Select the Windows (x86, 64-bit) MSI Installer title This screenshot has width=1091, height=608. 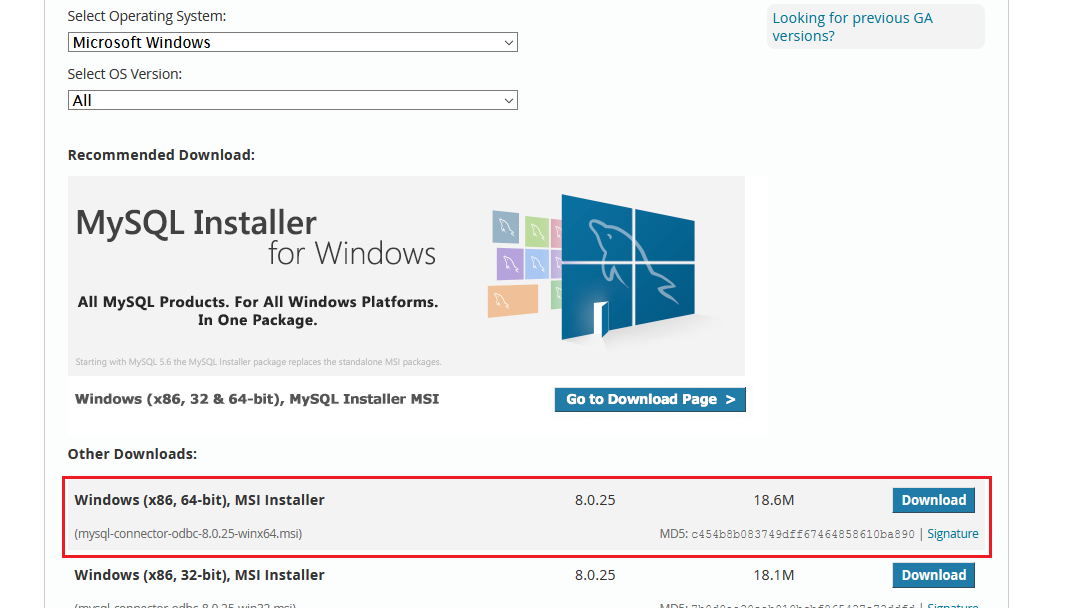200,500
